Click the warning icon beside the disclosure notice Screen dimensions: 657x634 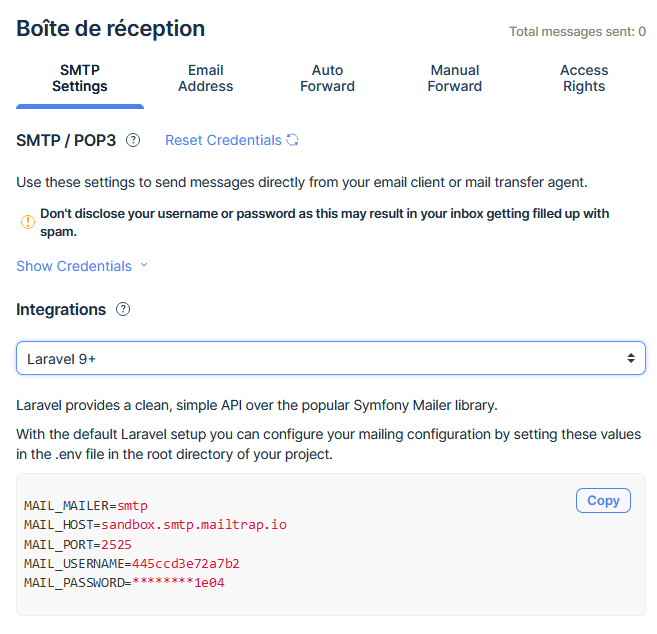pyautogui.click(x=27, y=222)
